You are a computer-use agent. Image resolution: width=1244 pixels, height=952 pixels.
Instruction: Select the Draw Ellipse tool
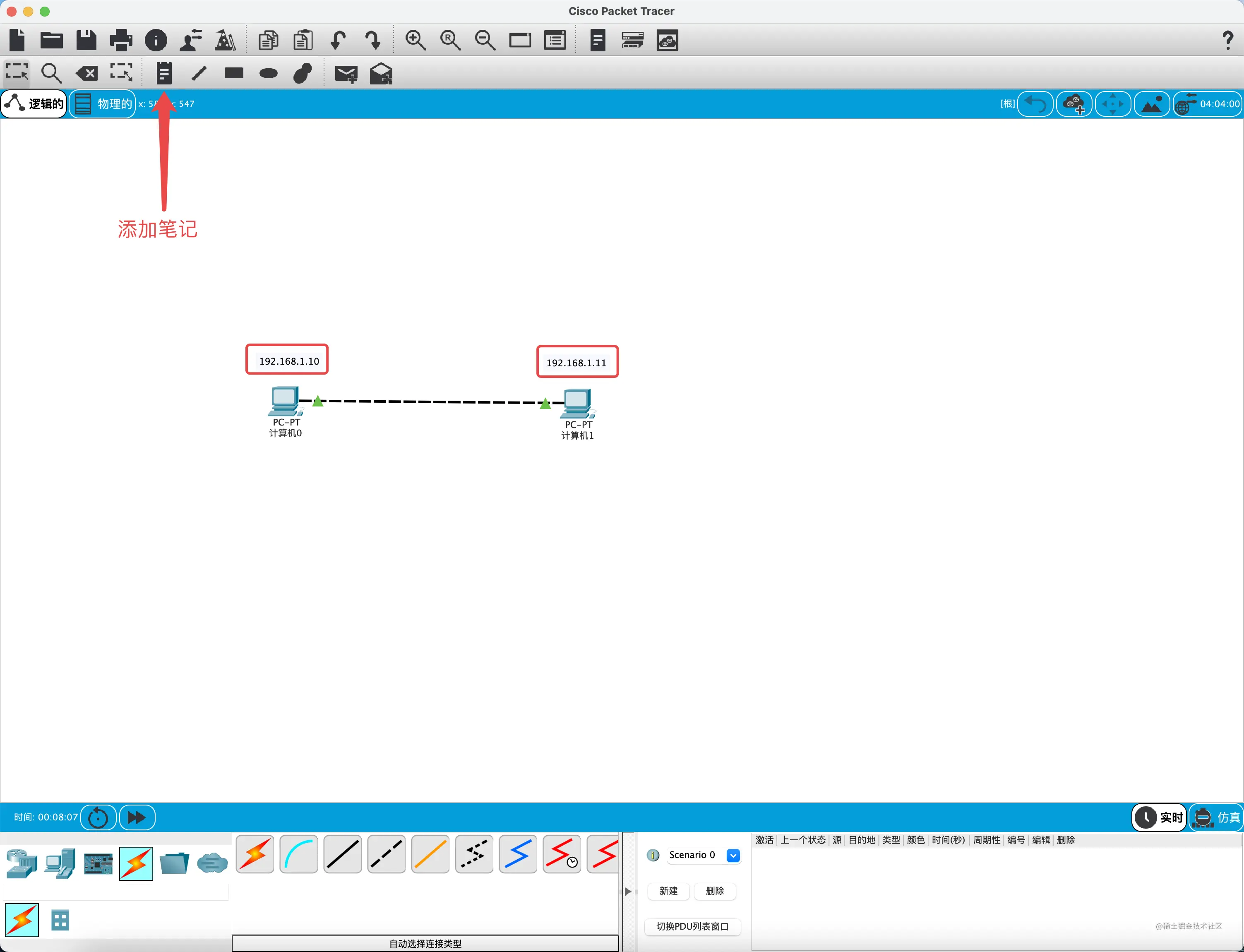pos(269,73)
